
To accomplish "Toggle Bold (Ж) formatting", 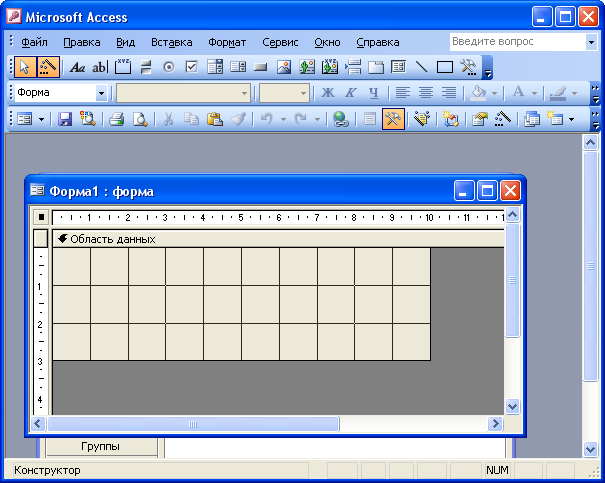I will (x=328, y=93).
